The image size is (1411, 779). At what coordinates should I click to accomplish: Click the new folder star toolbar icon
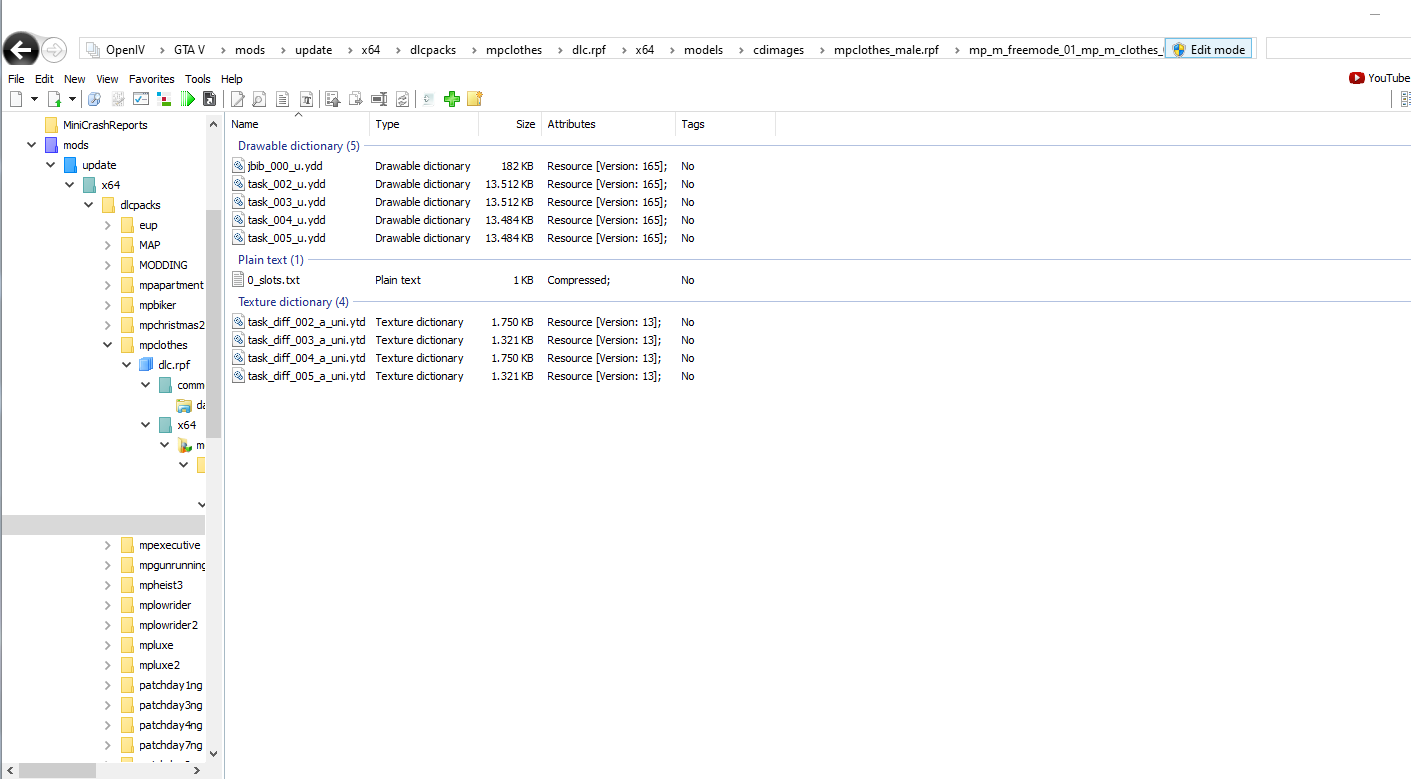click(x=475, y=98)
